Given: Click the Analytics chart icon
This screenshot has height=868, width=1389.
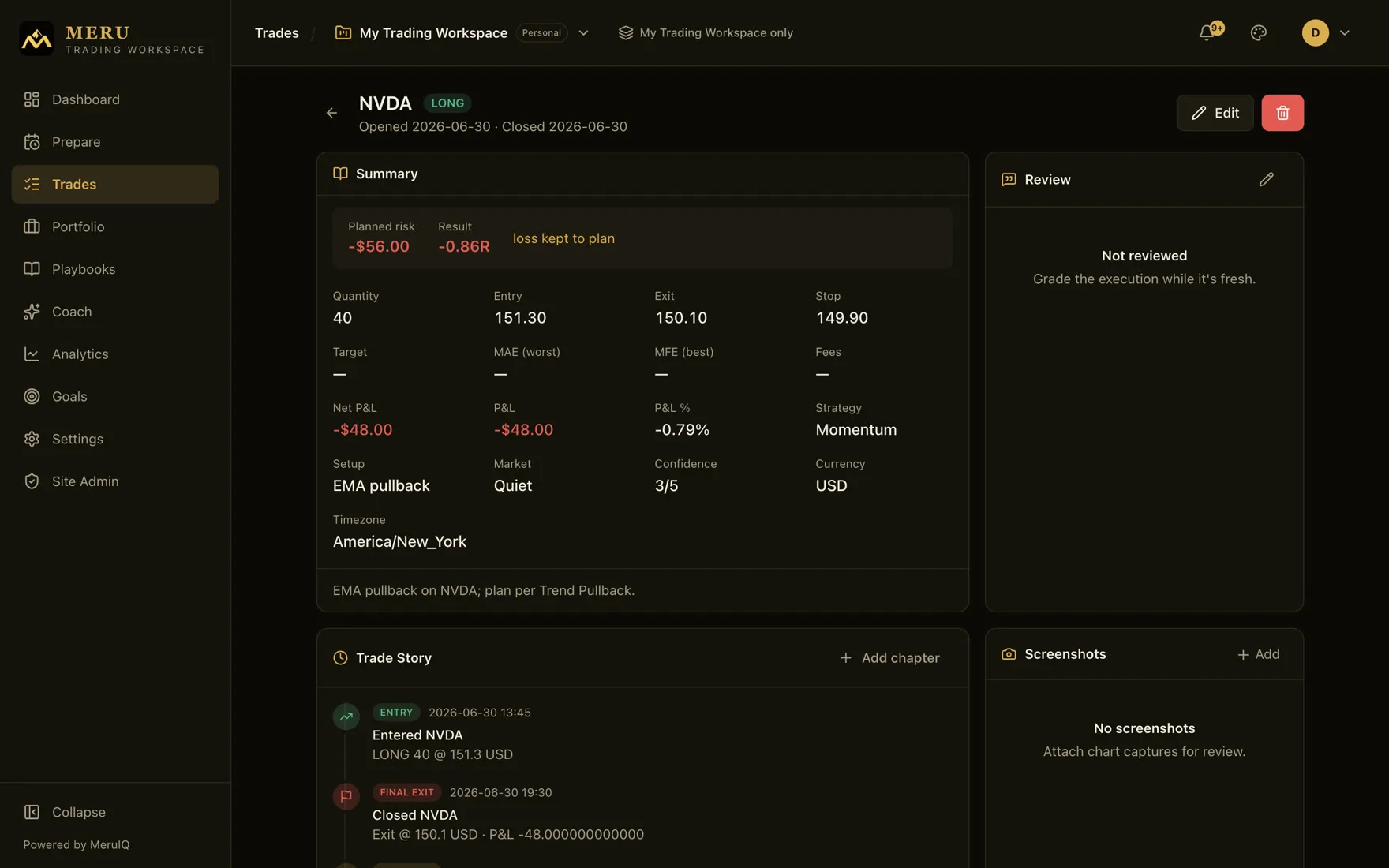Looking at the screenshot, I should pos(32,354).
